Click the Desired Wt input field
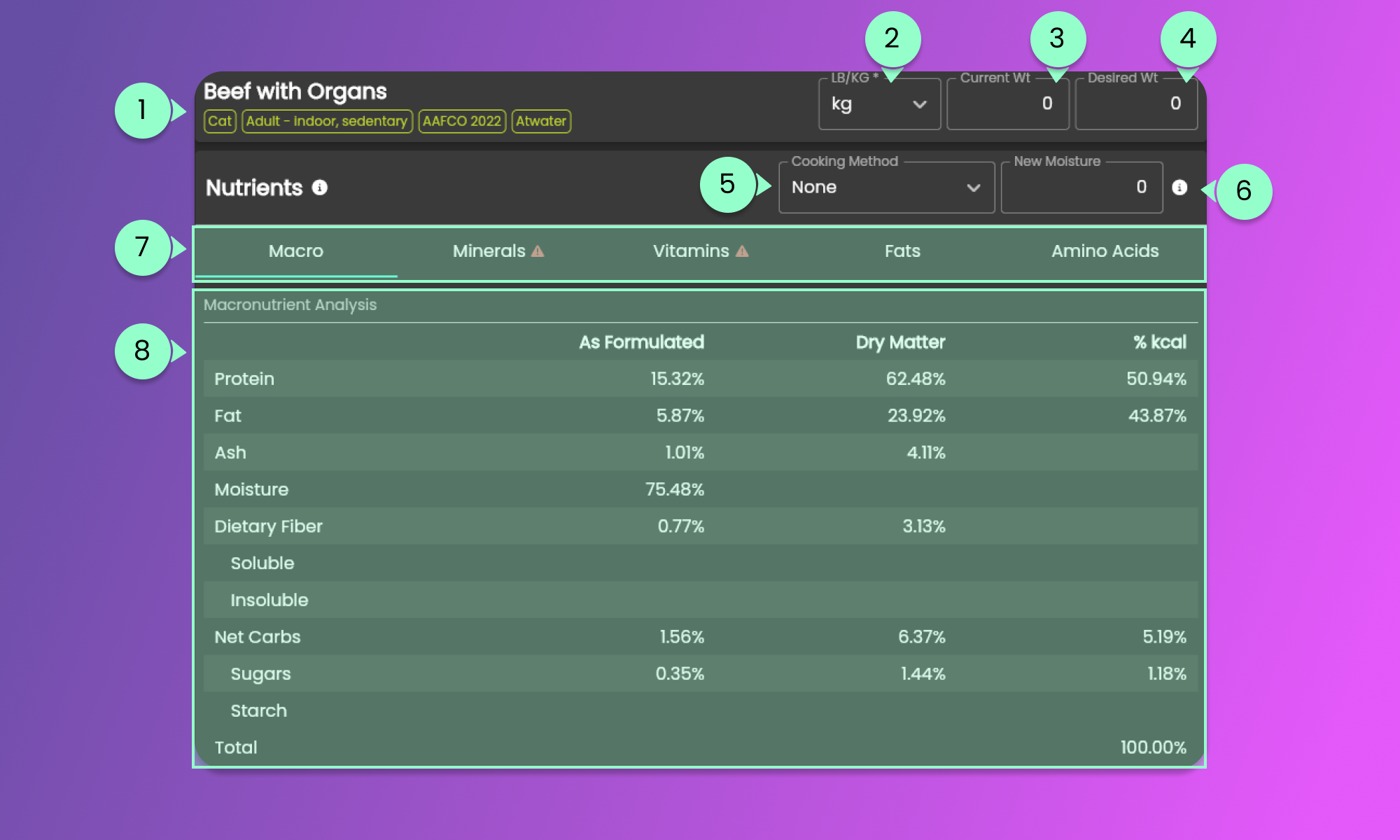Viewport: 1400px width, 840px height. coord(1136,104)
